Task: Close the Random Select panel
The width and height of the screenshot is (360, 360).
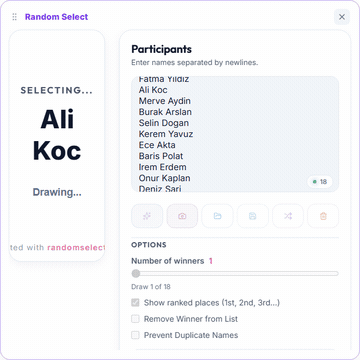Action: click(342, 17)
